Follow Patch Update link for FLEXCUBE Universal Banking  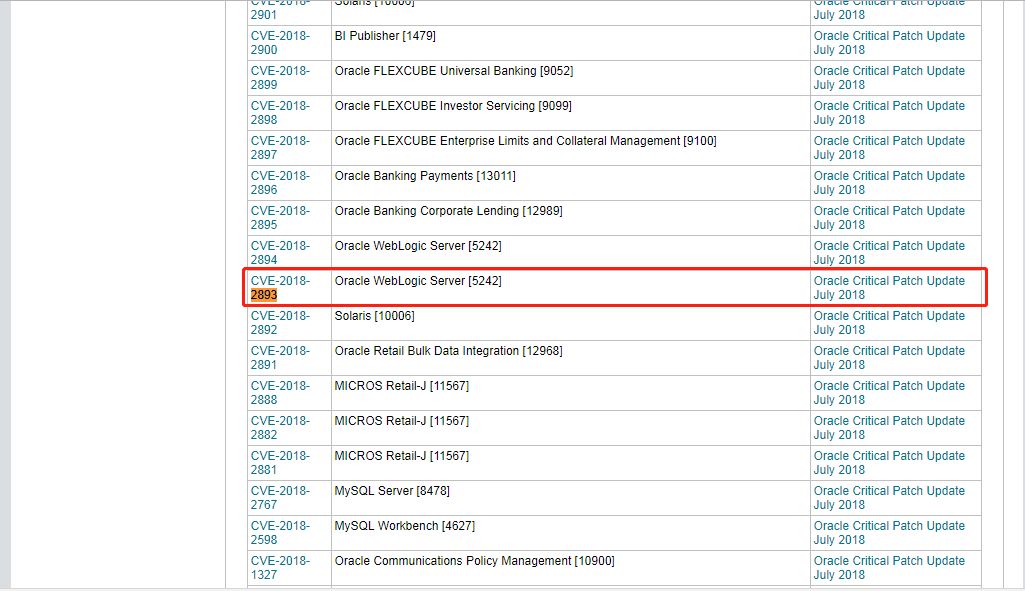point(889,78)
